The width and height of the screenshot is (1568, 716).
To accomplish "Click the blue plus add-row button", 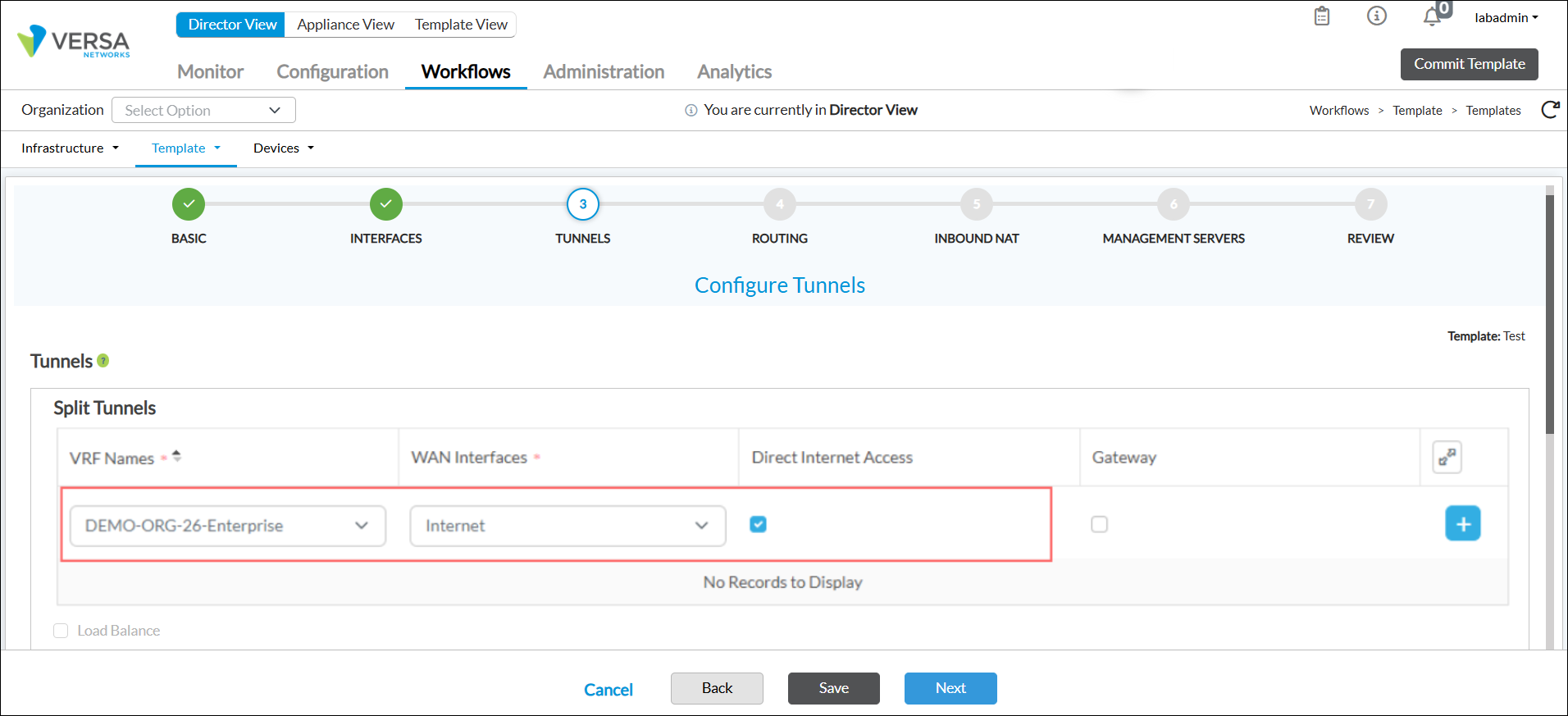I will click(x=1462, y=523).
